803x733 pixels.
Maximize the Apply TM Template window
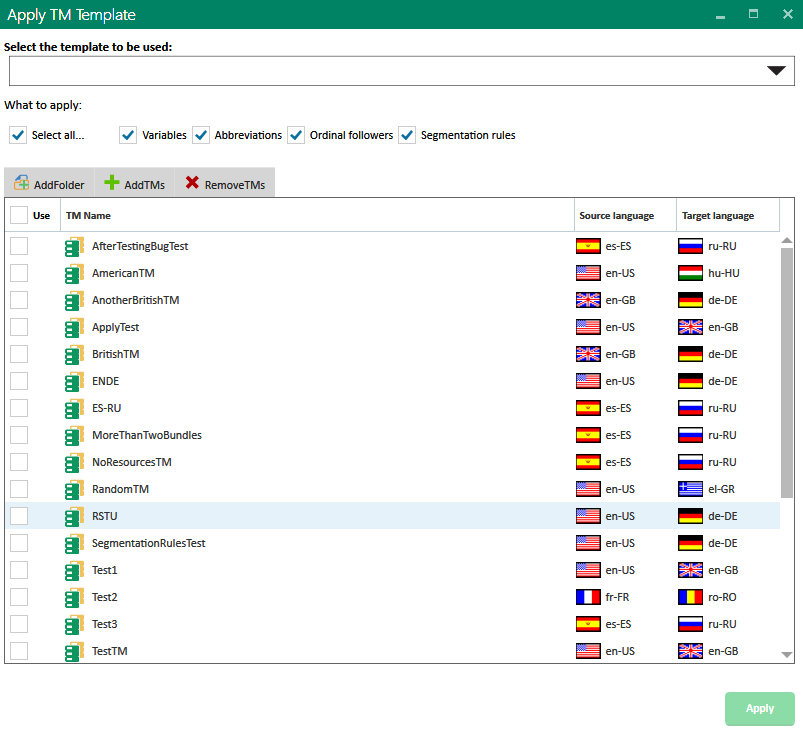[x=753, y=14]
